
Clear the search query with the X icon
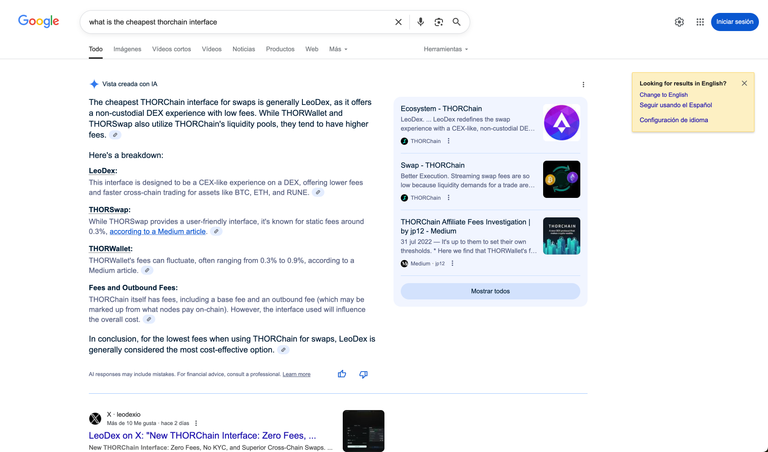(x=398, y=22)
